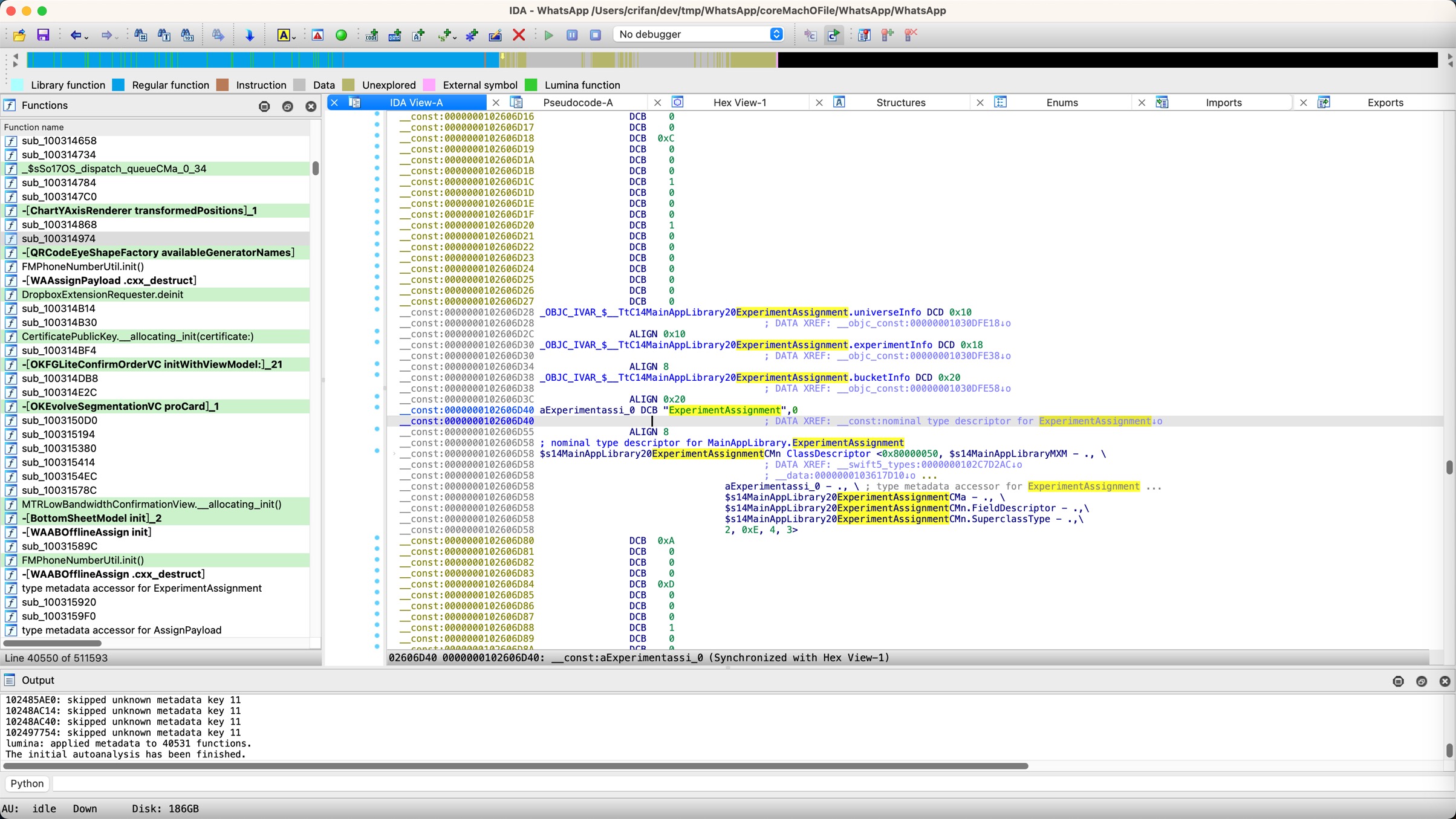Click the Function name column header

156,127
